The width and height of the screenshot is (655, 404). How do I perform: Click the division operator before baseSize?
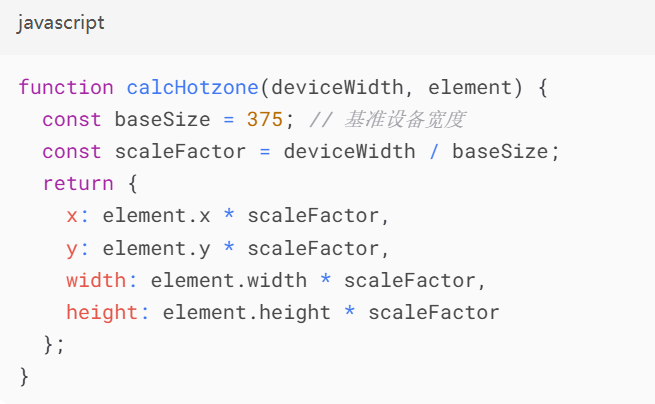[434, 152]
